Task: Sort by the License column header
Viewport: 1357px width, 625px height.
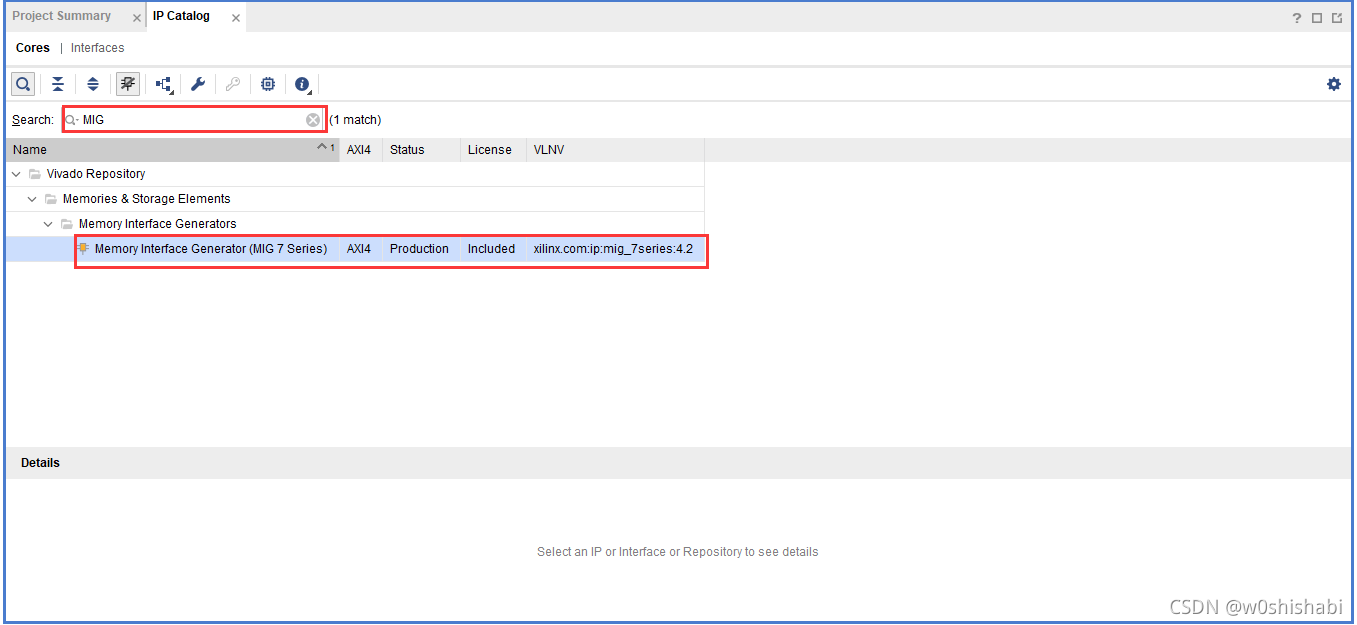Action: click(493, 150)
